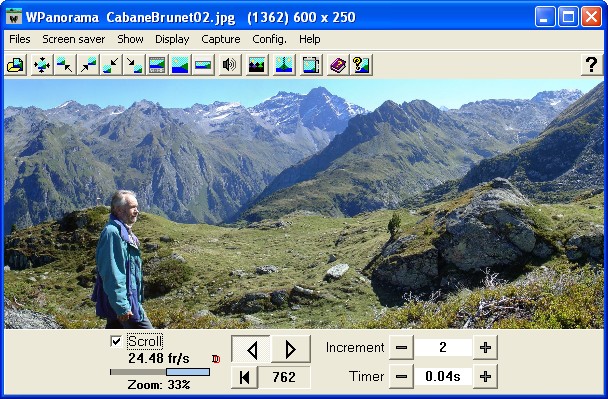This screenshot has width=608, height=399.
Task: Toggle sound with the speaker icon
Action: [x=229, y=64]
